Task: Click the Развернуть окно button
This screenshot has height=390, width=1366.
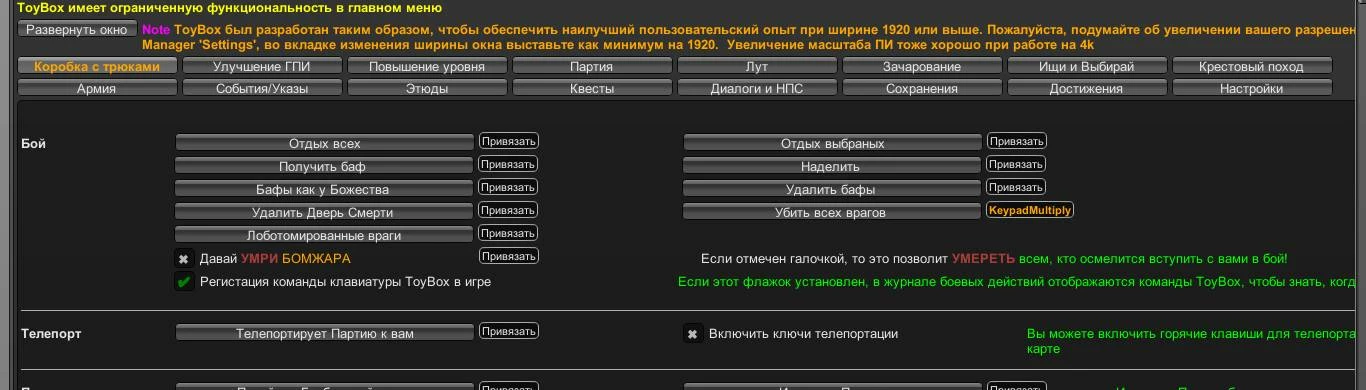Action: 77,29
